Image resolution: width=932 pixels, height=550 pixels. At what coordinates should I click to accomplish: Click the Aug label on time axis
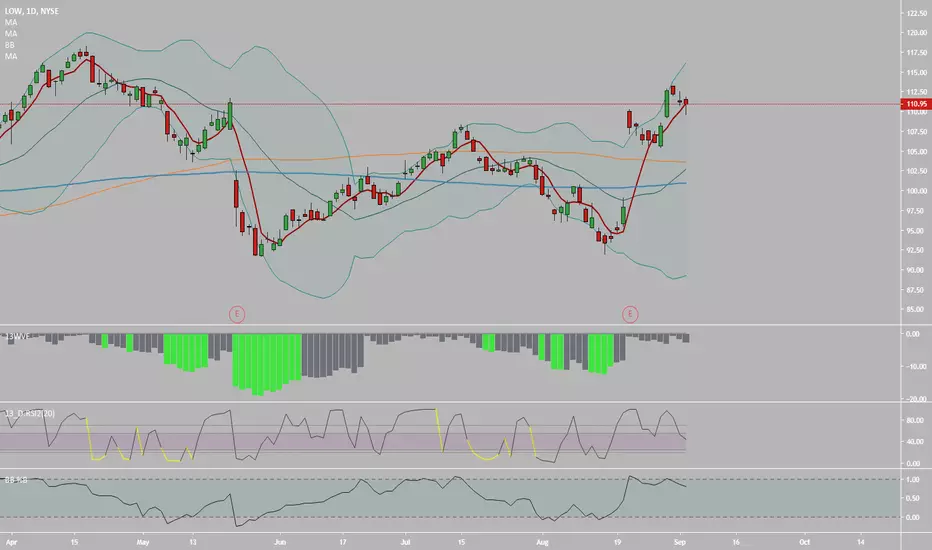541,542
